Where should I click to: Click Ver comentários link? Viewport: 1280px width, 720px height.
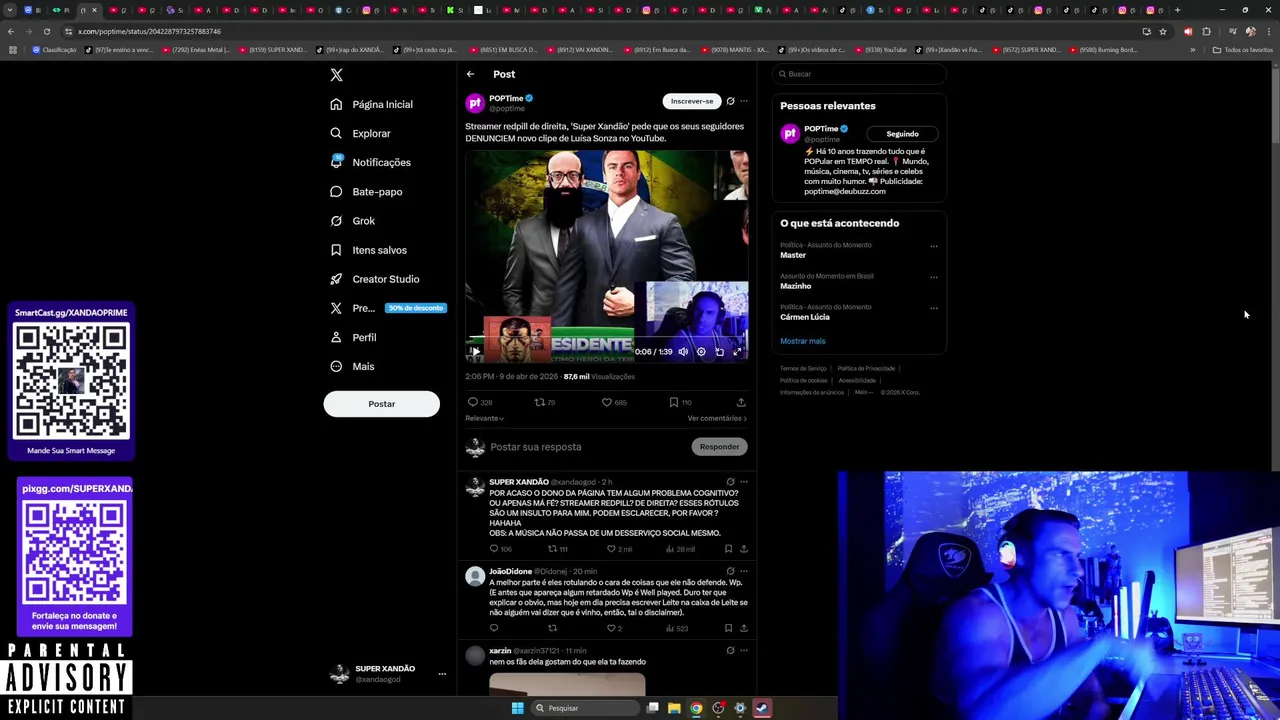coord(717,418)
